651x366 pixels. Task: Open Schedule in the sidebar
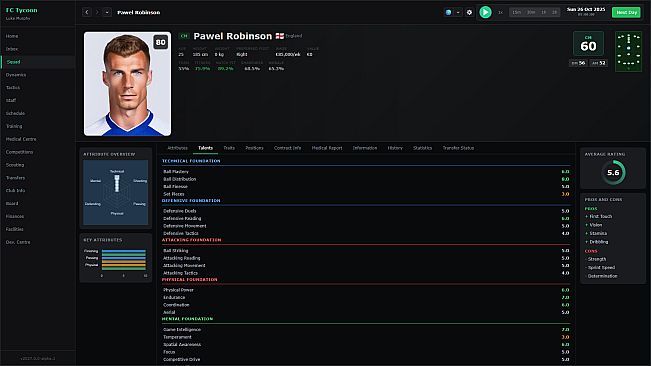pyautogui.click(x=38, y=113)
